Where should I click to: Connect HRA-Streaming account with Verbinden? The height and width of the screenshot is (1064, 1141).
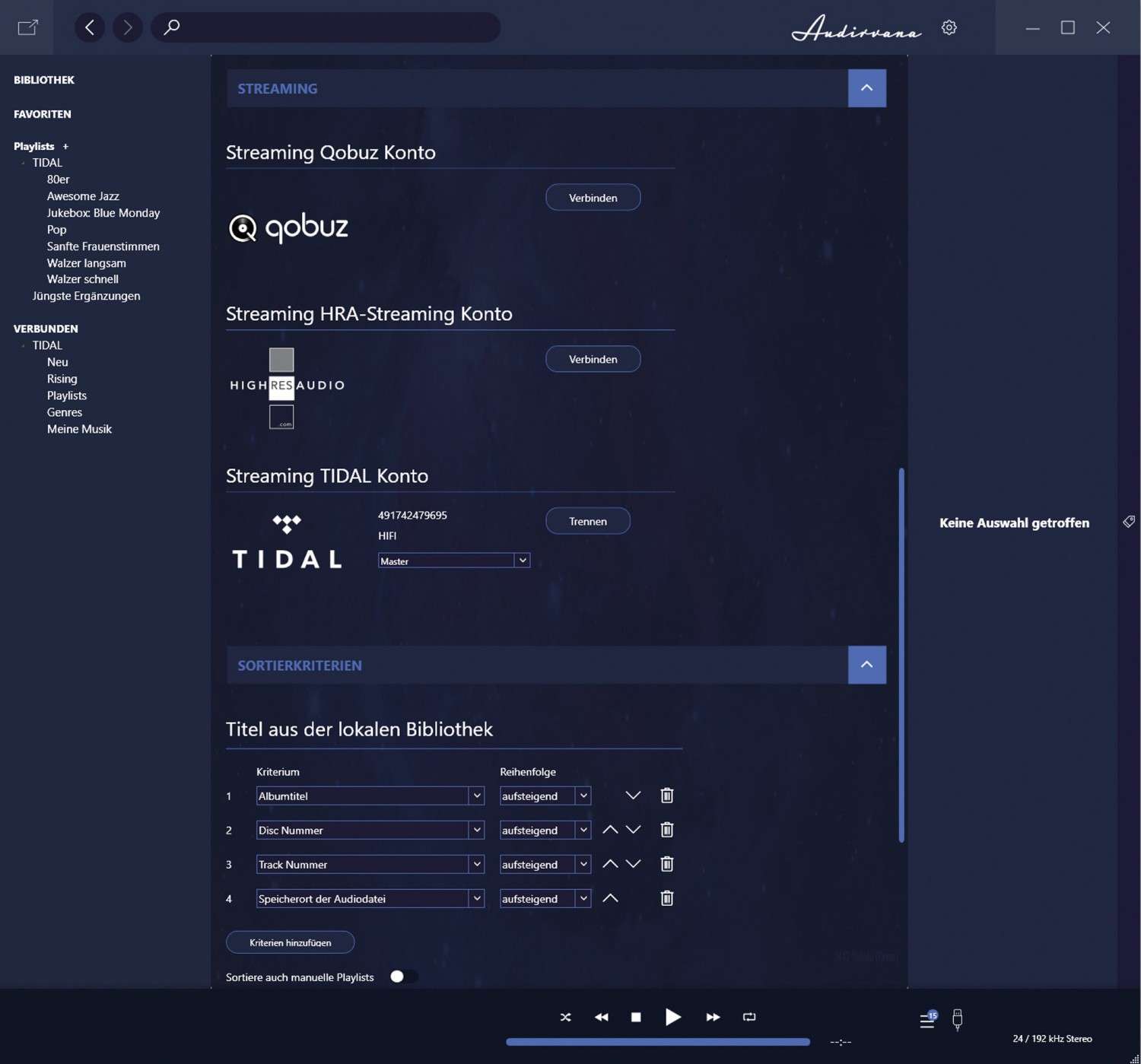point(593,359)
